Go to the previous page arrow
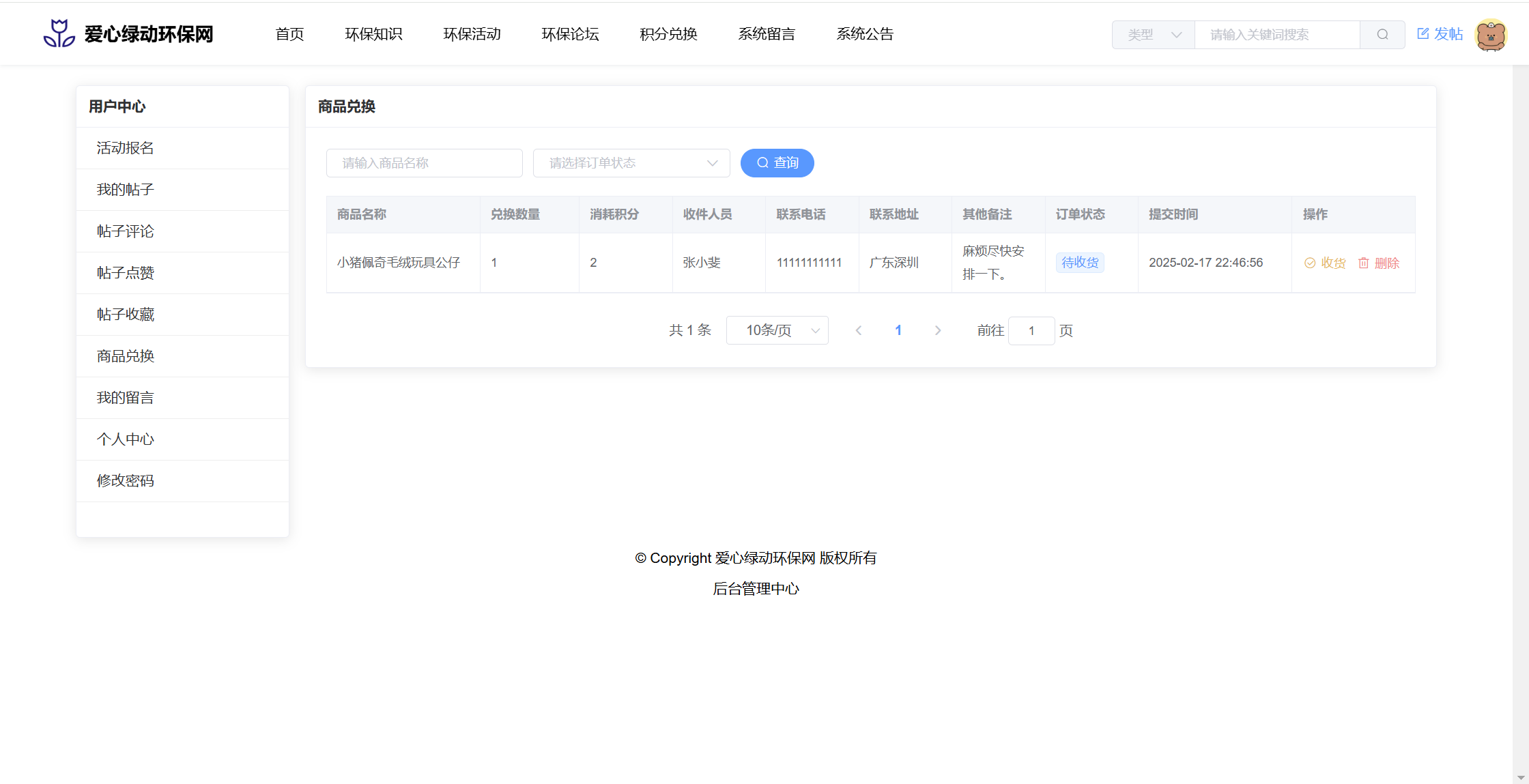 [859, 331]
